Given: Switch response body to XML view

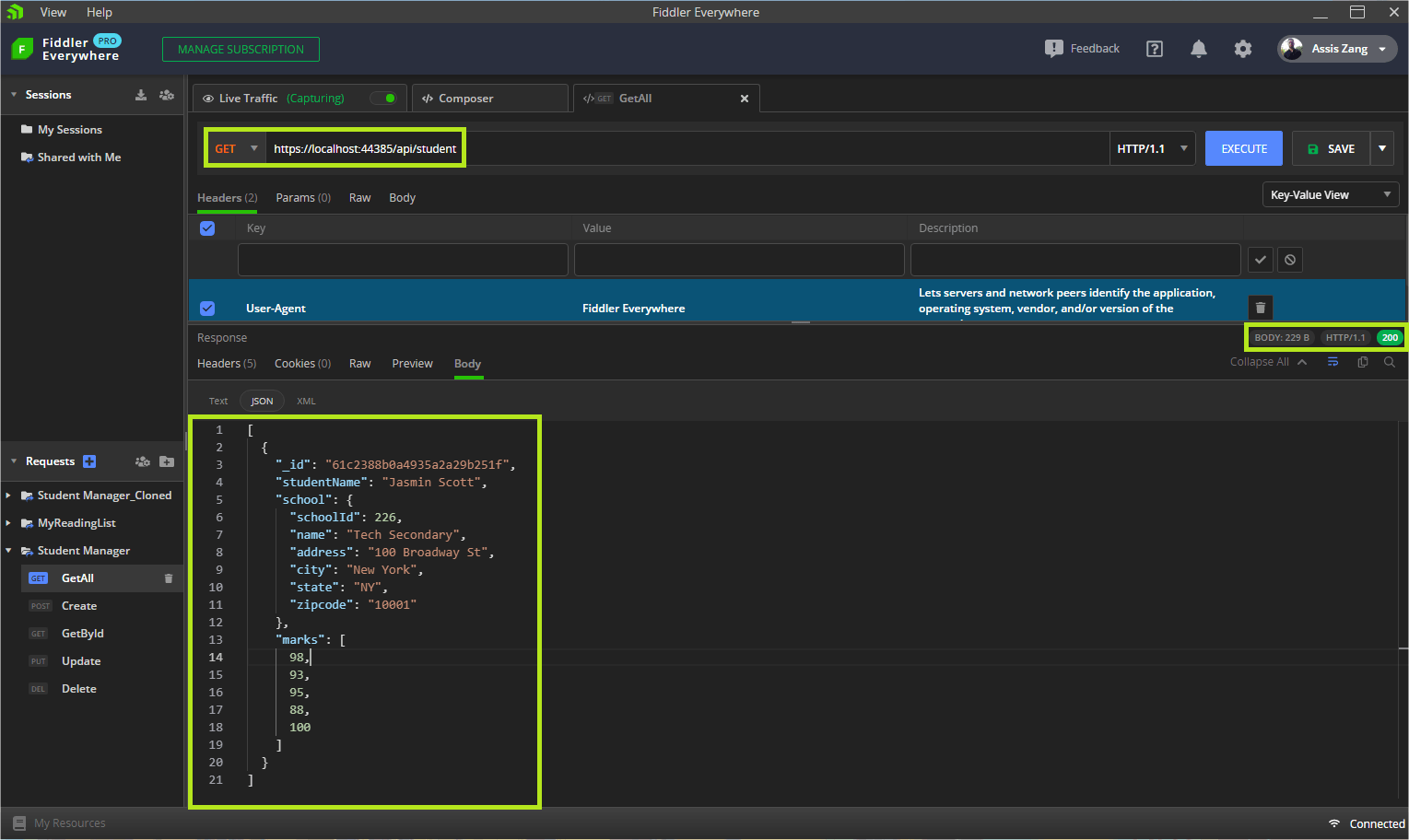Looking at the screenshot, I should coord(306,401).
